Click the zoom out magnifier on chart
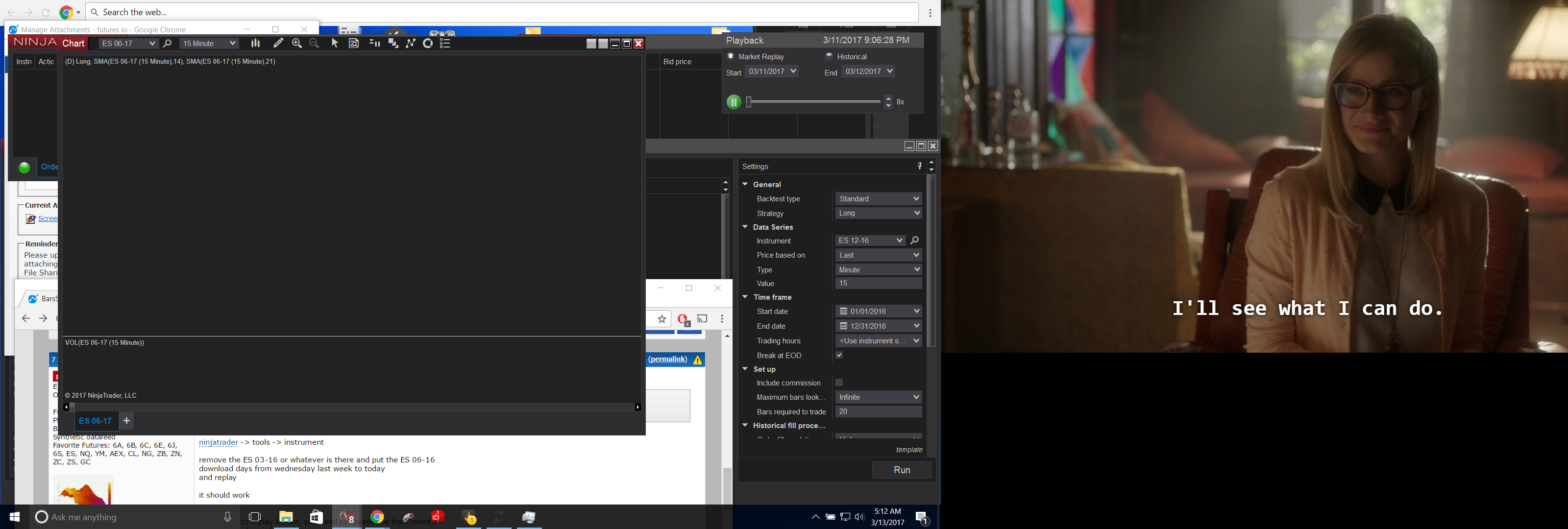1568x529 pixels. click(x=315, y=43)
